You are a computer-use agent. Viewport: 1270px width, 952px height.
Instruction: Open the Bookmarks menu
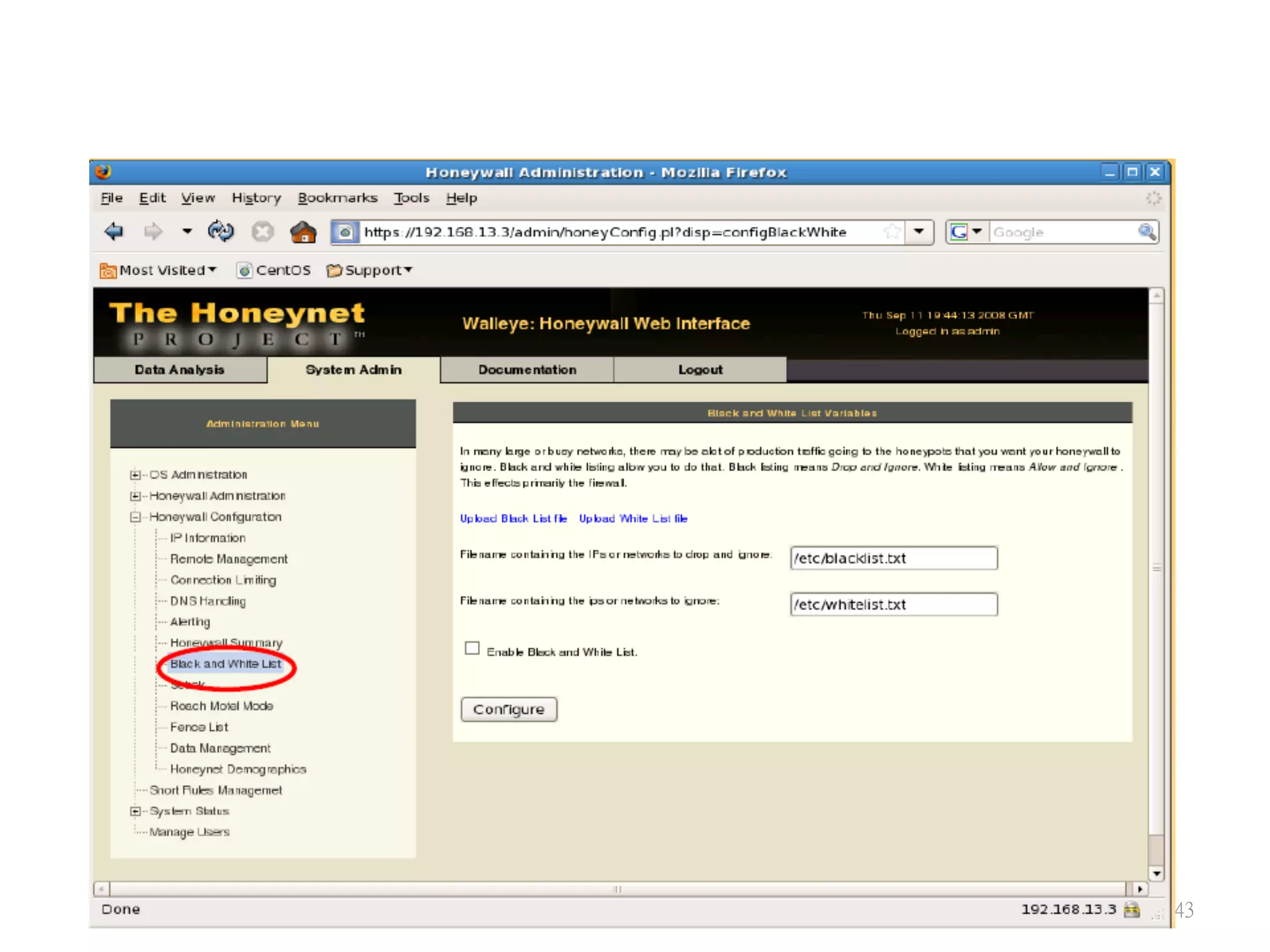(337, 198)
